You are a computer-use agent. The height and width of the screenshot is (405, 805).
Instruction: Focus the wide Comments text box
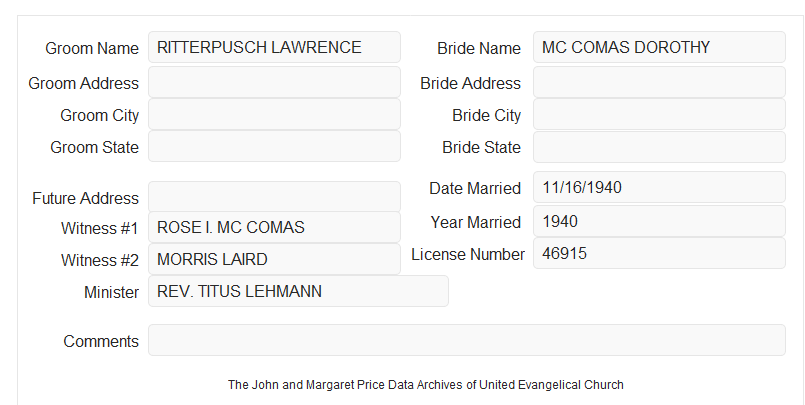(467, 340)
